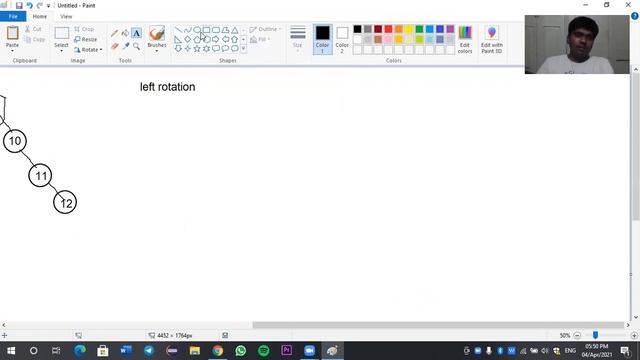Choose the Six-point star shape

point(207,49)
